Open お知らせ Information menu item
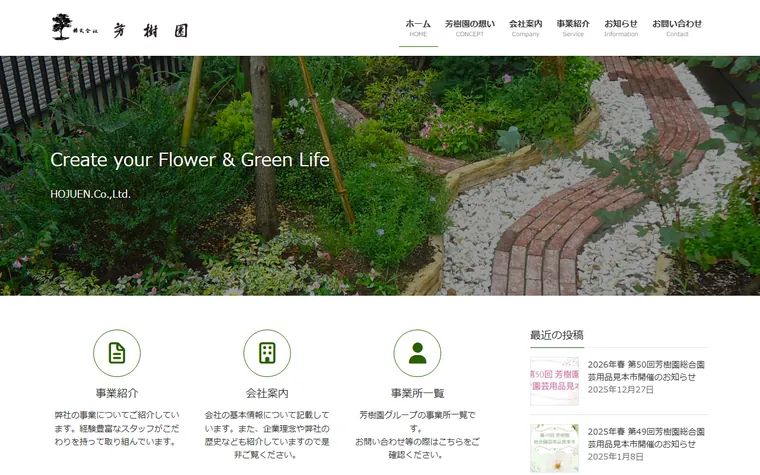Viewport: 760px width, 475px height. click(x=621, y=28)
